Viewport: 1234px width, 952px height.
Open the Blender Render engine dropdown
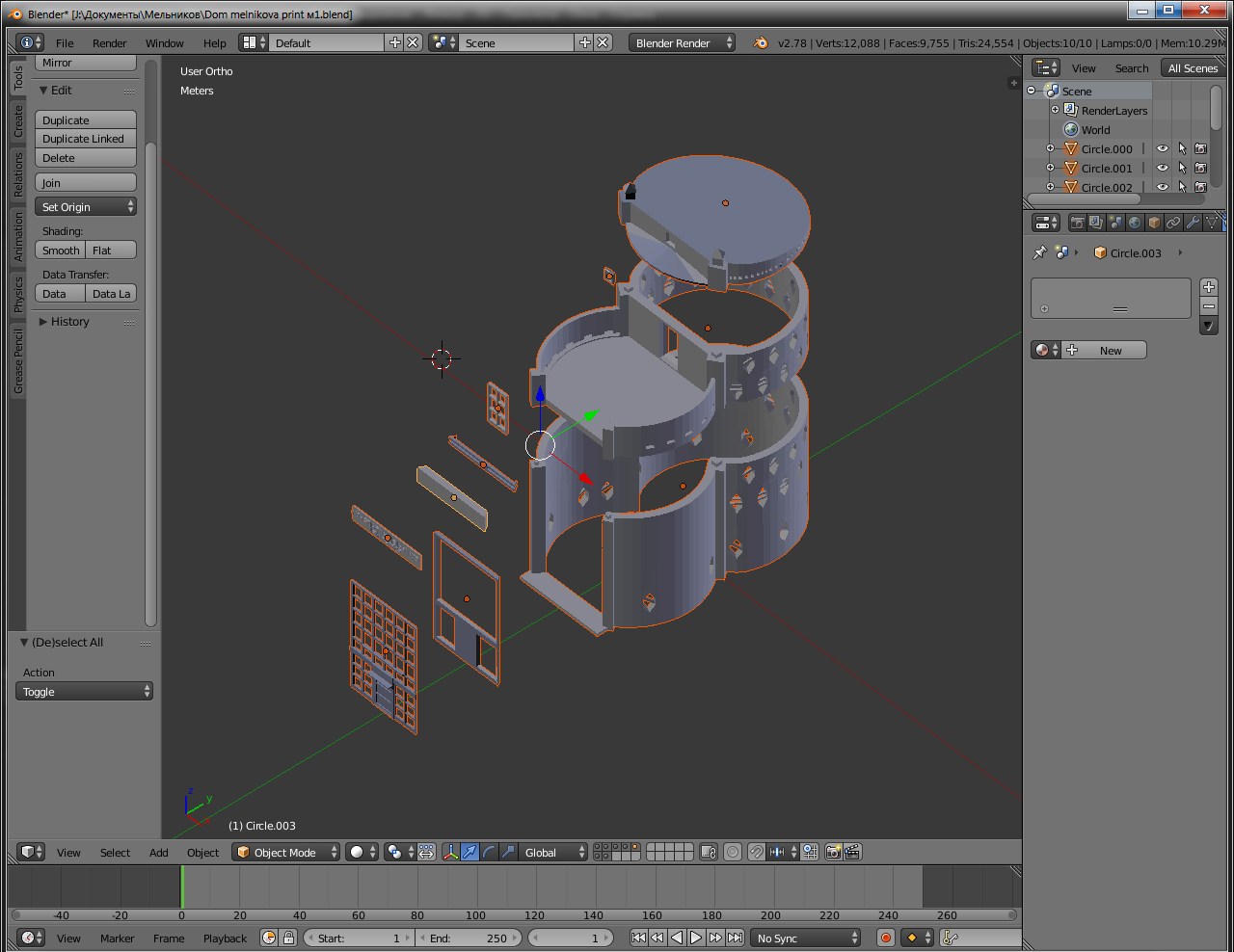pyautogui.click(x=683, y=42)
